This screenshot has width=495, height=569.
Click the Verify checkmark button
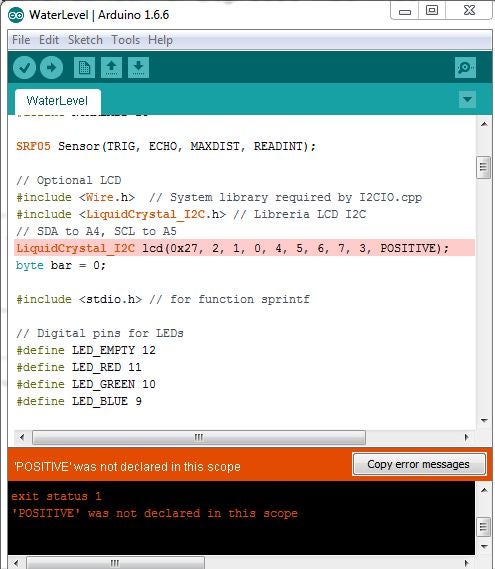[x=24, y=67]
